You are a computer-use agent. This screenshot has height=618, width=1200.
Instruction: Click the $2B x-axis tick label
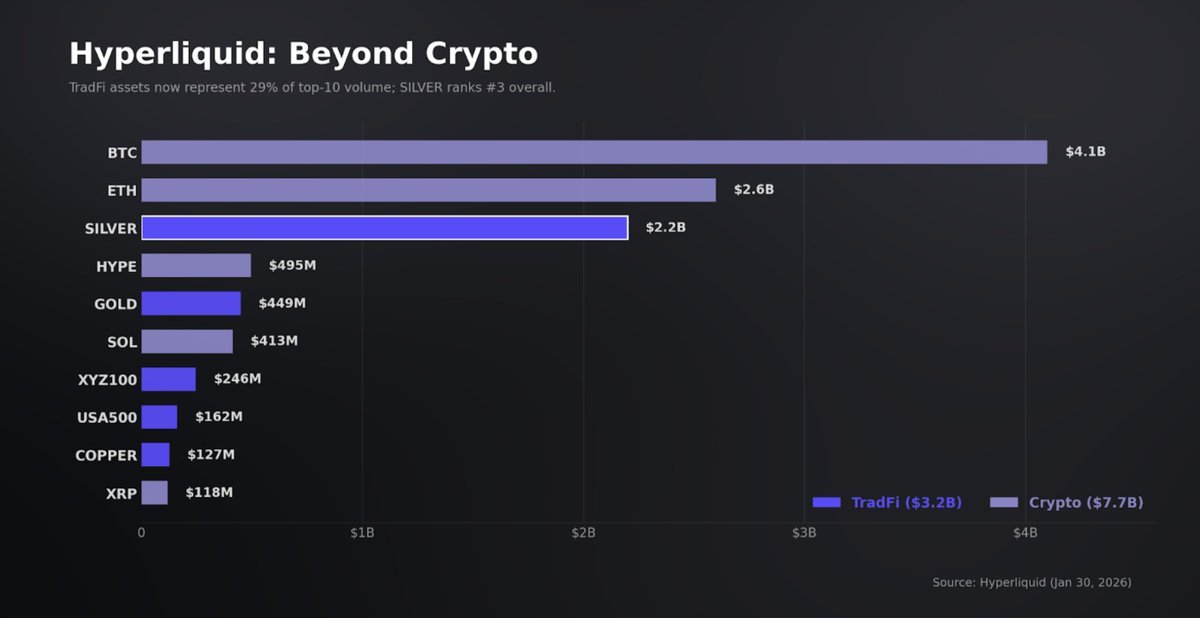(x=583, y=533)
